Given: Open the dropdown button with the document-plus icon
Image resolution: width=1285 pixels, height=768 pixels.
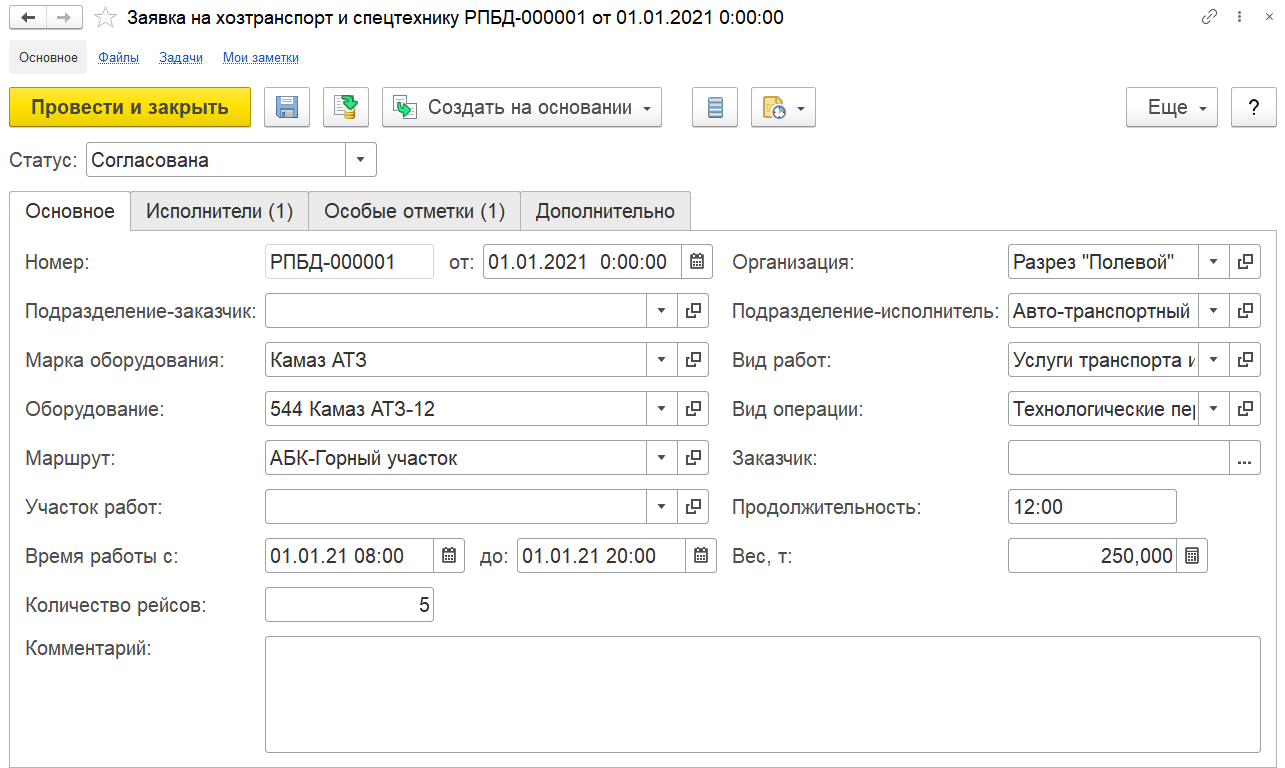Looking at the screenshot, I should click(x=783, y=107).
